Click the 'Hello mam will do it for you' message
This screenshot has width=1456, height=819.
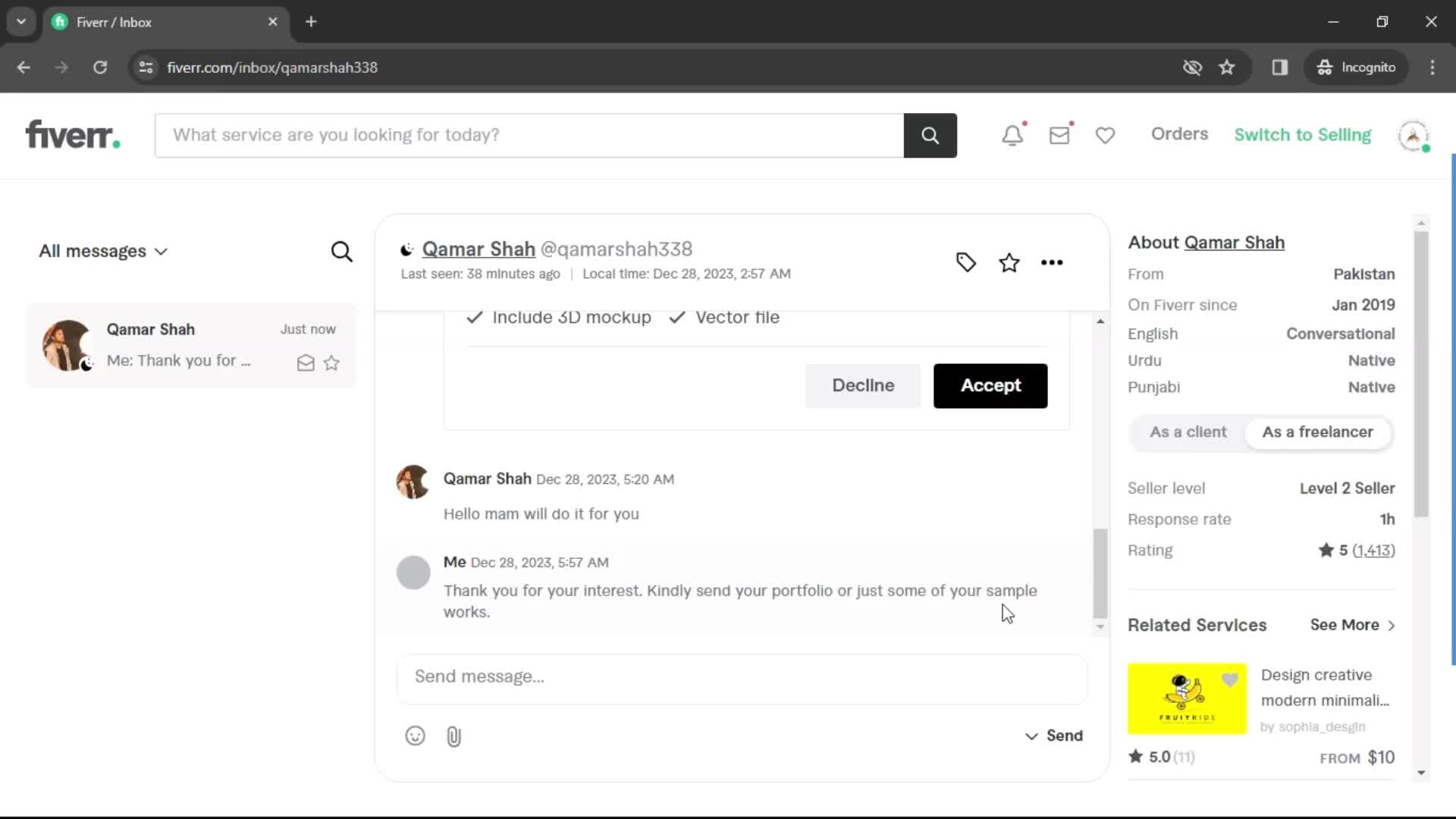(541, 514)
